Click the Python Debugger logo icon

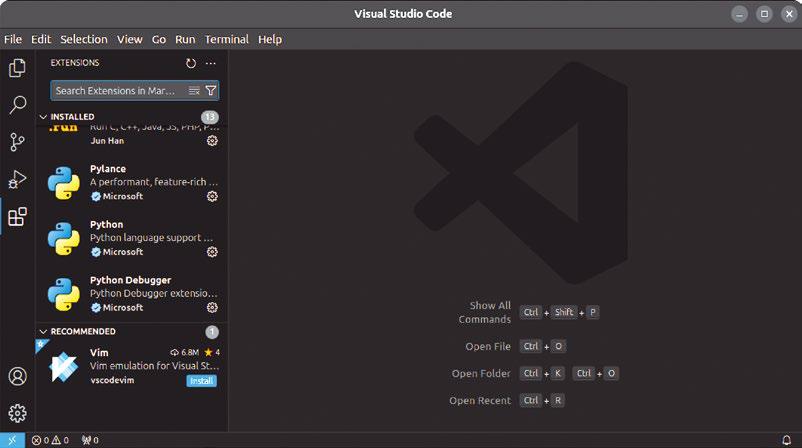(x=64, y=295)
